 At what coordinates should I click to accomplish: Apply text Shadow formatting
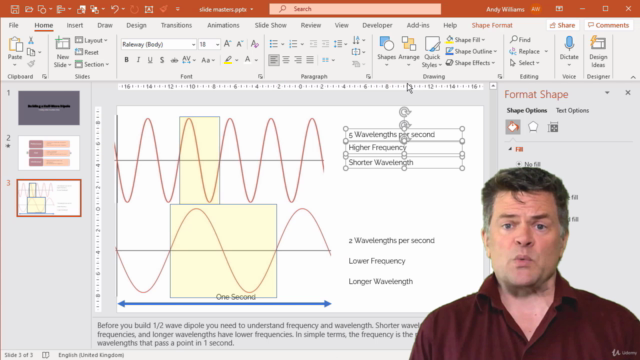(x=162, y=60)
